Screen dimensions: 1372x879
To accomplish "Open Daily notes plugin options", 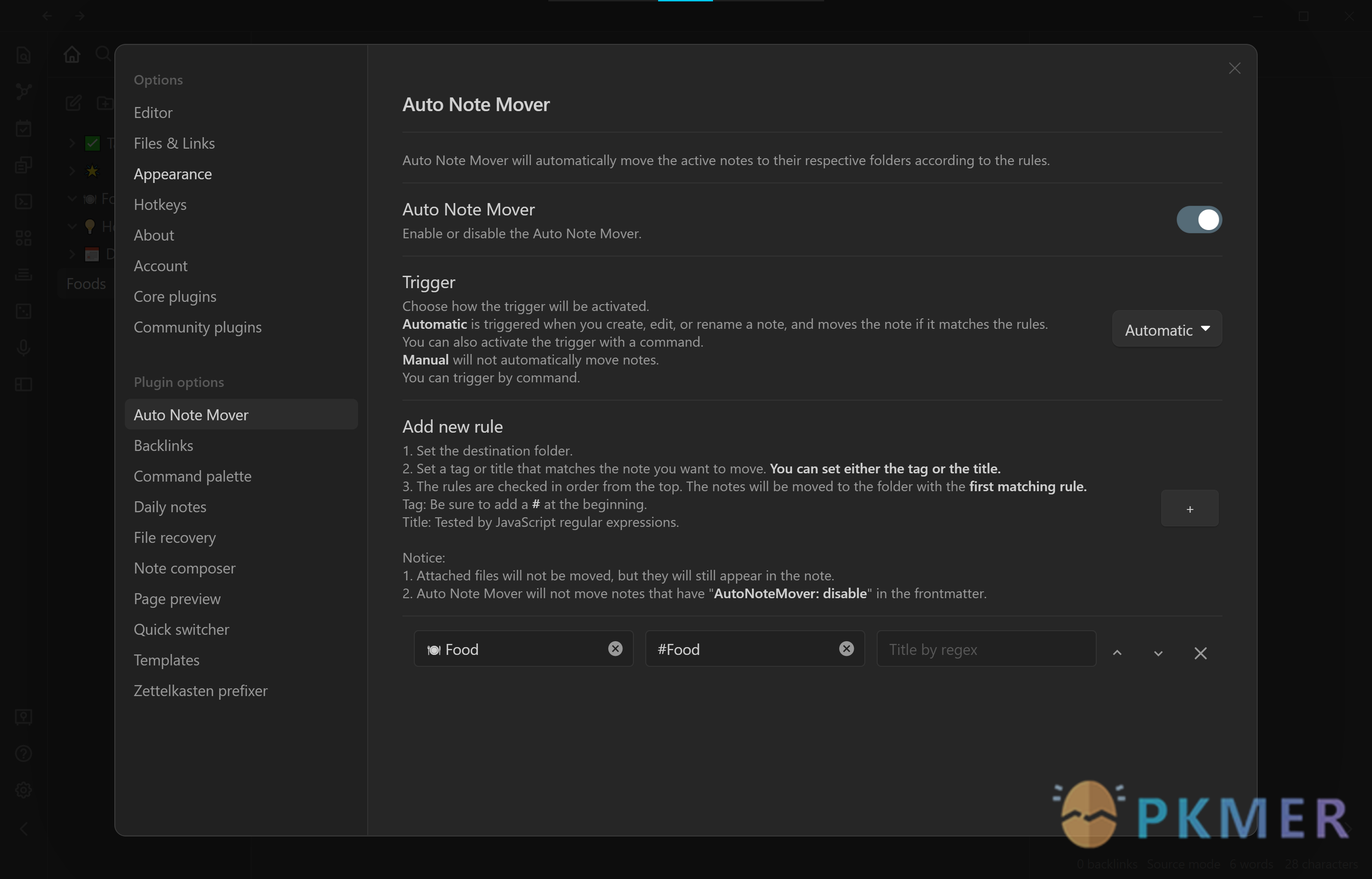I will coord(170,507).
